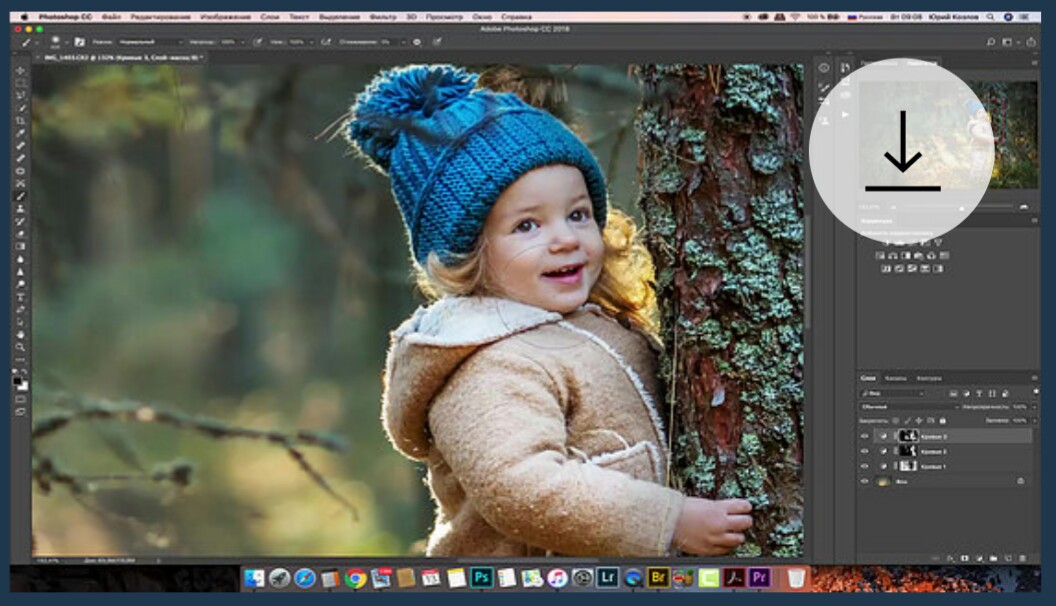Hide the Кривые 2 layer

point(865,451)
